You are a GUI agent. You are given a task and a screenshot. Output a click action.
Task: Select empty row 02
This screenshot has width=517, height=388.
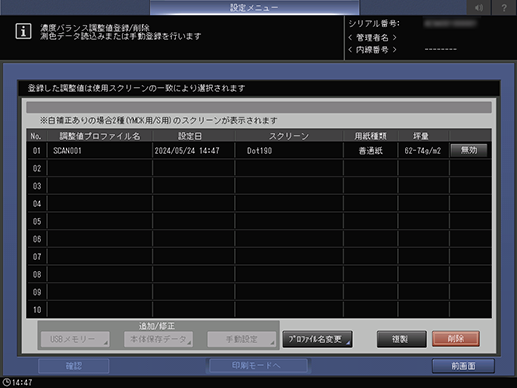pos(259,168)
